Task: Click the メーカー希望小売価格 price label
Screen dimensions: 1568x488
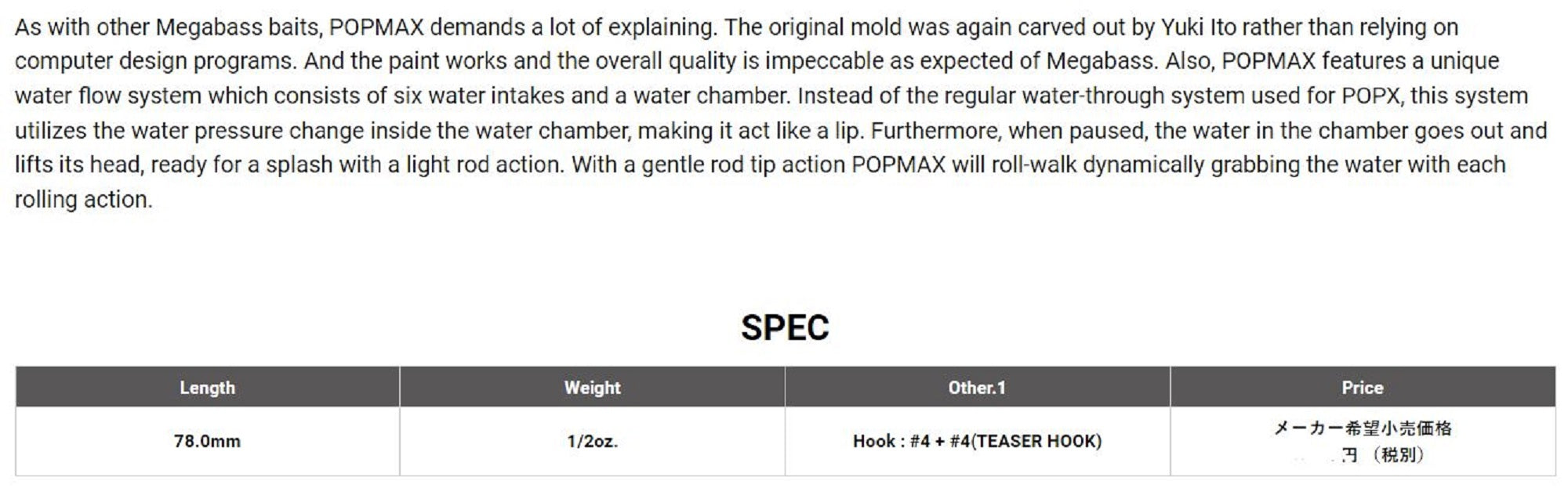Action: (x=1362, y=428)
